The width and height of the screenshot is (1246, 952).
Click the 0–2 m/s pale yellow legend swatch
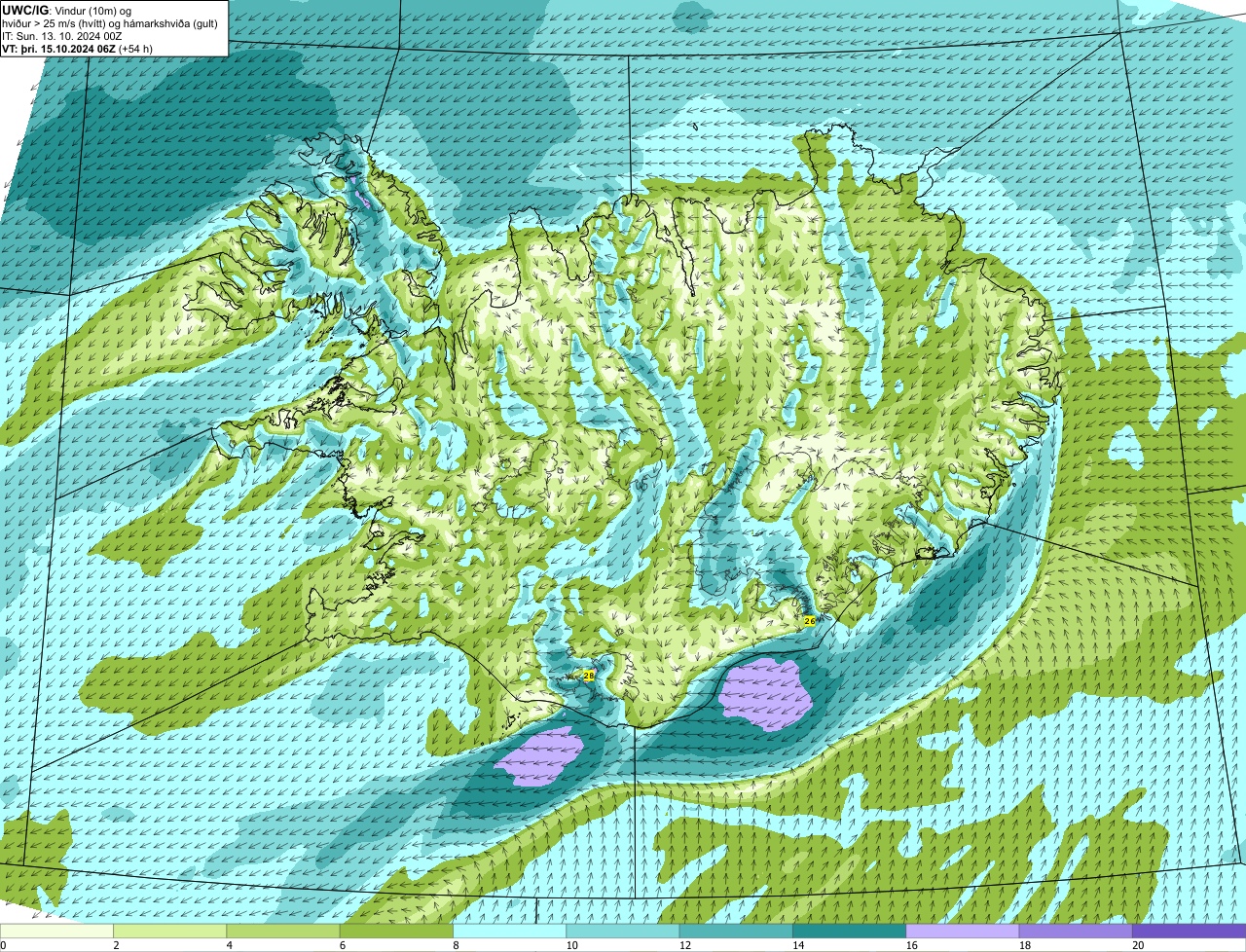pyautogui.click(x=56, y=932)
